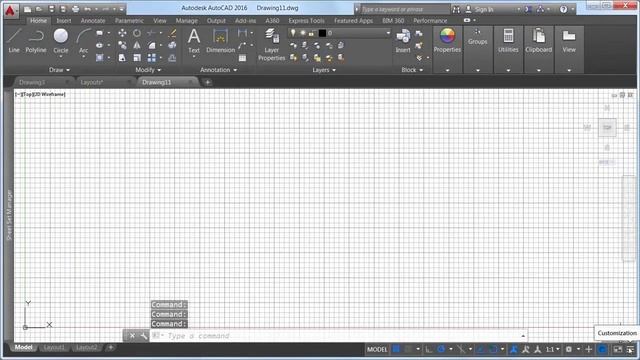Open Layer Properties manager

point(271,44)
